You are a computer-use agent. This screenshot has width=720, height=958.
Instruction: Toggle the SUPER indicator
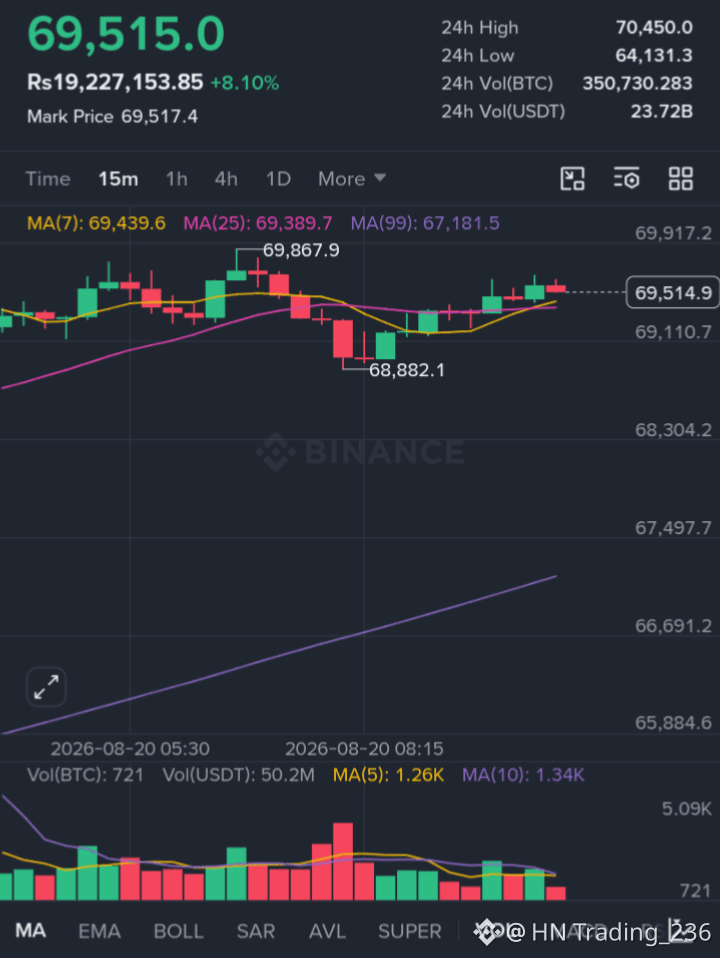click(410, 931)
